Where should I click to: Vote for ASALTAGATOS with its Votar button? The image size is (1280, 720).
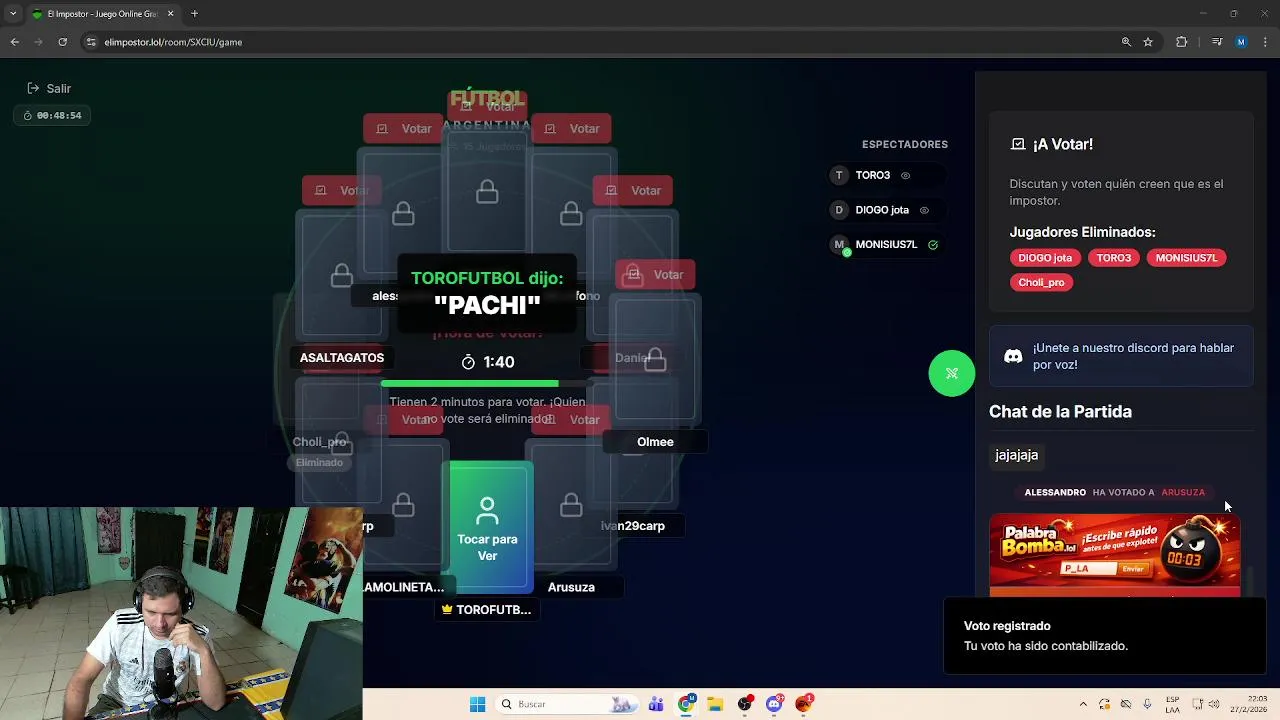tap(341, 190)
